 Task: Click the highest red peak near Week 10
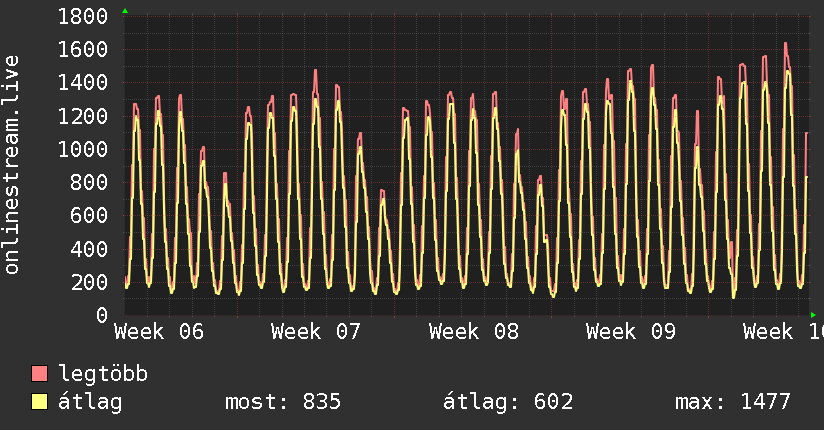tap(786, 44)
